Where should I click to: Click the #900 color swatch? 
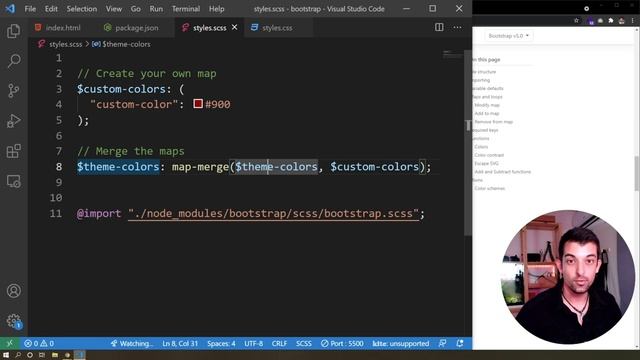[x=198, y=104]
